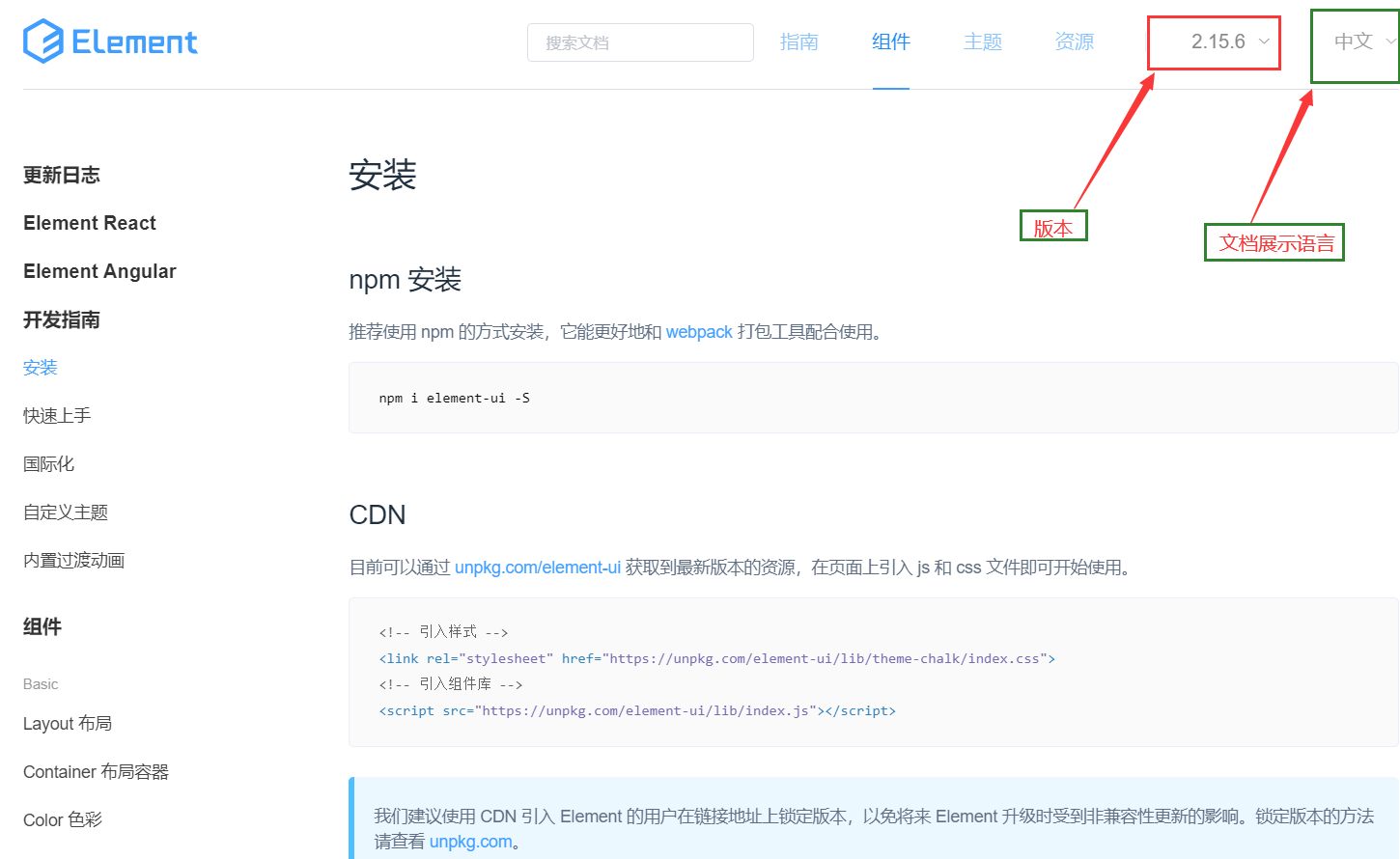The image size is (1400, 859).
Task: Open the 资源 nav tab
Action: pyautogui.click(x=1075, y=42)
